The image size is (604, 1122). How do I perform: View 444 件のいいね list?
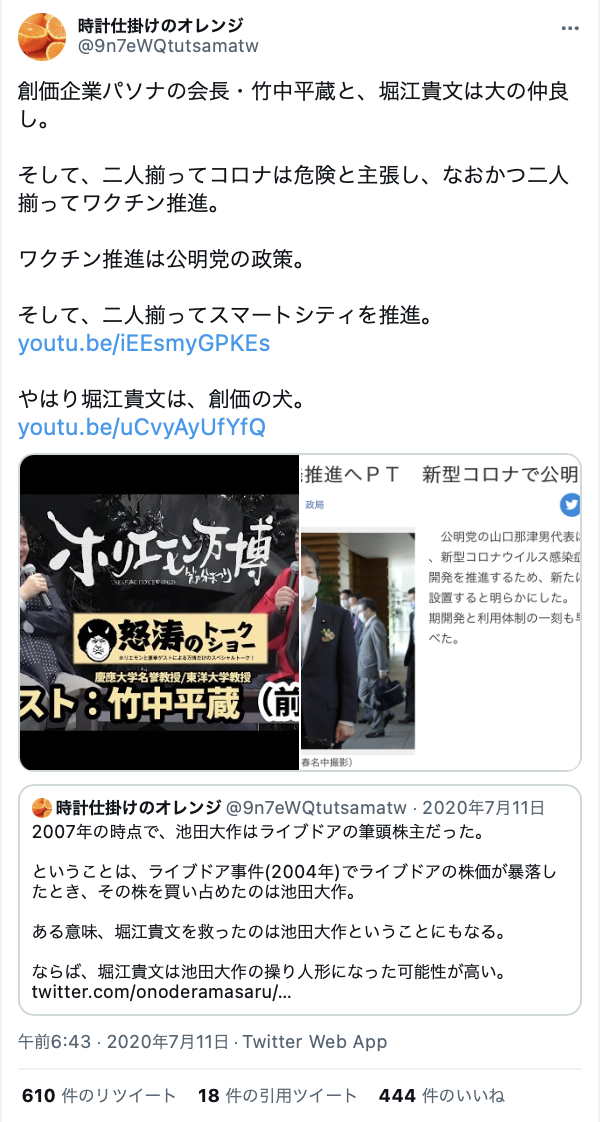pyautogui.click(x=442, y=1096)
